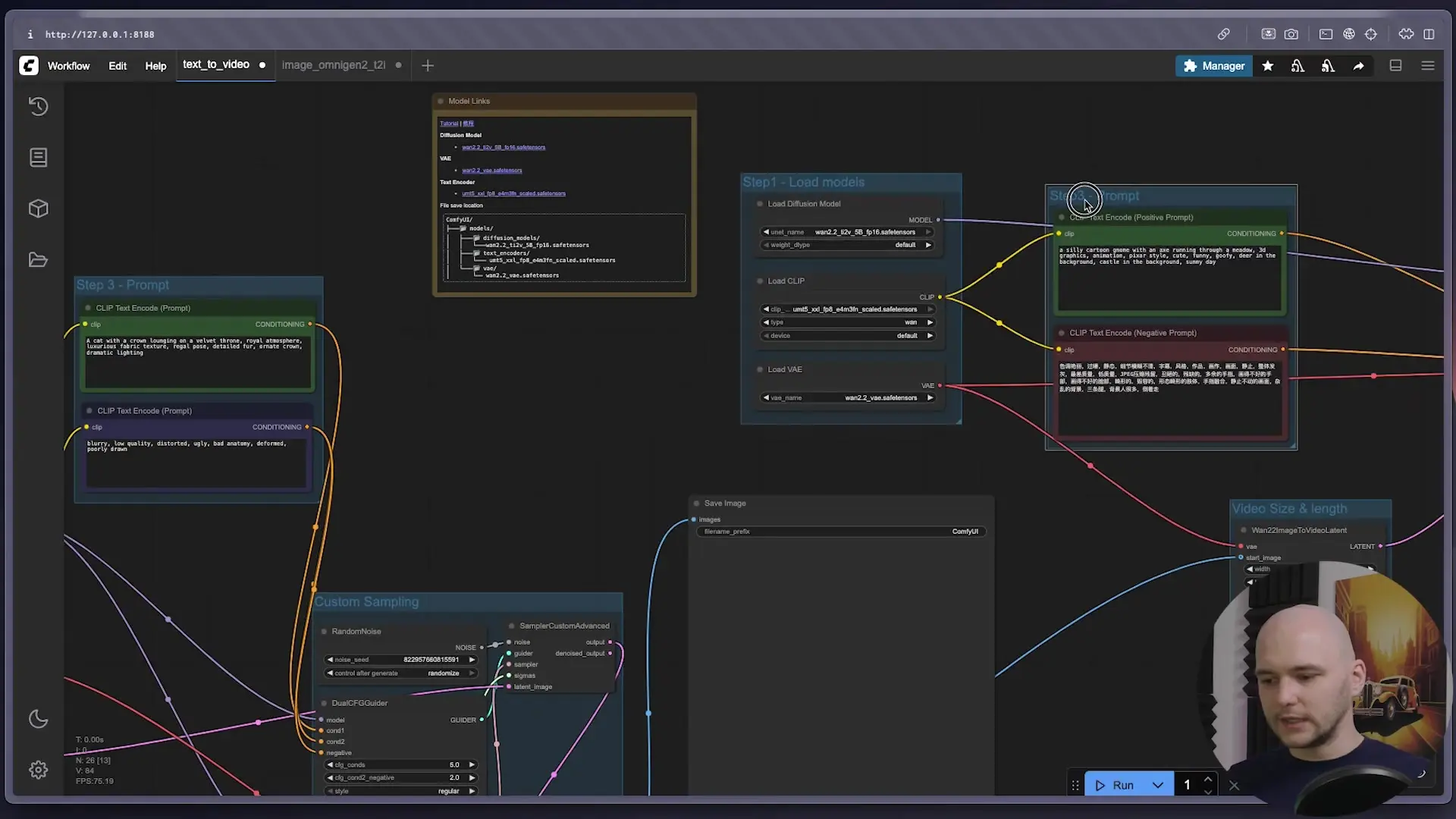Screen dimensions: 1456x819
Task: Collapse the RandomNoise node dot
Action: point(324,632)
